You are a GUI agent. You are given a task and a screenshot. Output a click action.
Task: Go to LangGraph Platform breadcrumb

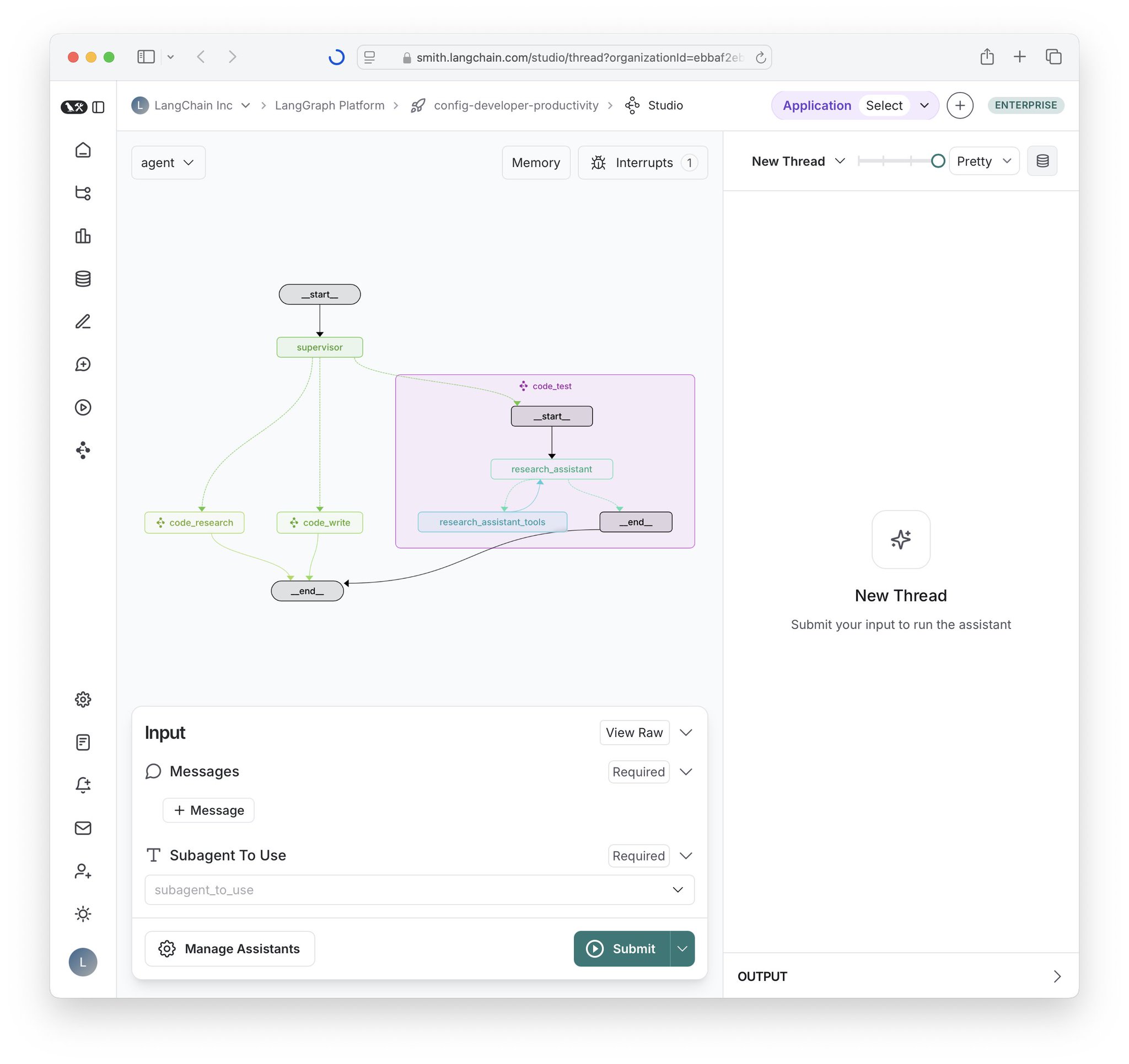pyautogui.click(x=330, y=106)
